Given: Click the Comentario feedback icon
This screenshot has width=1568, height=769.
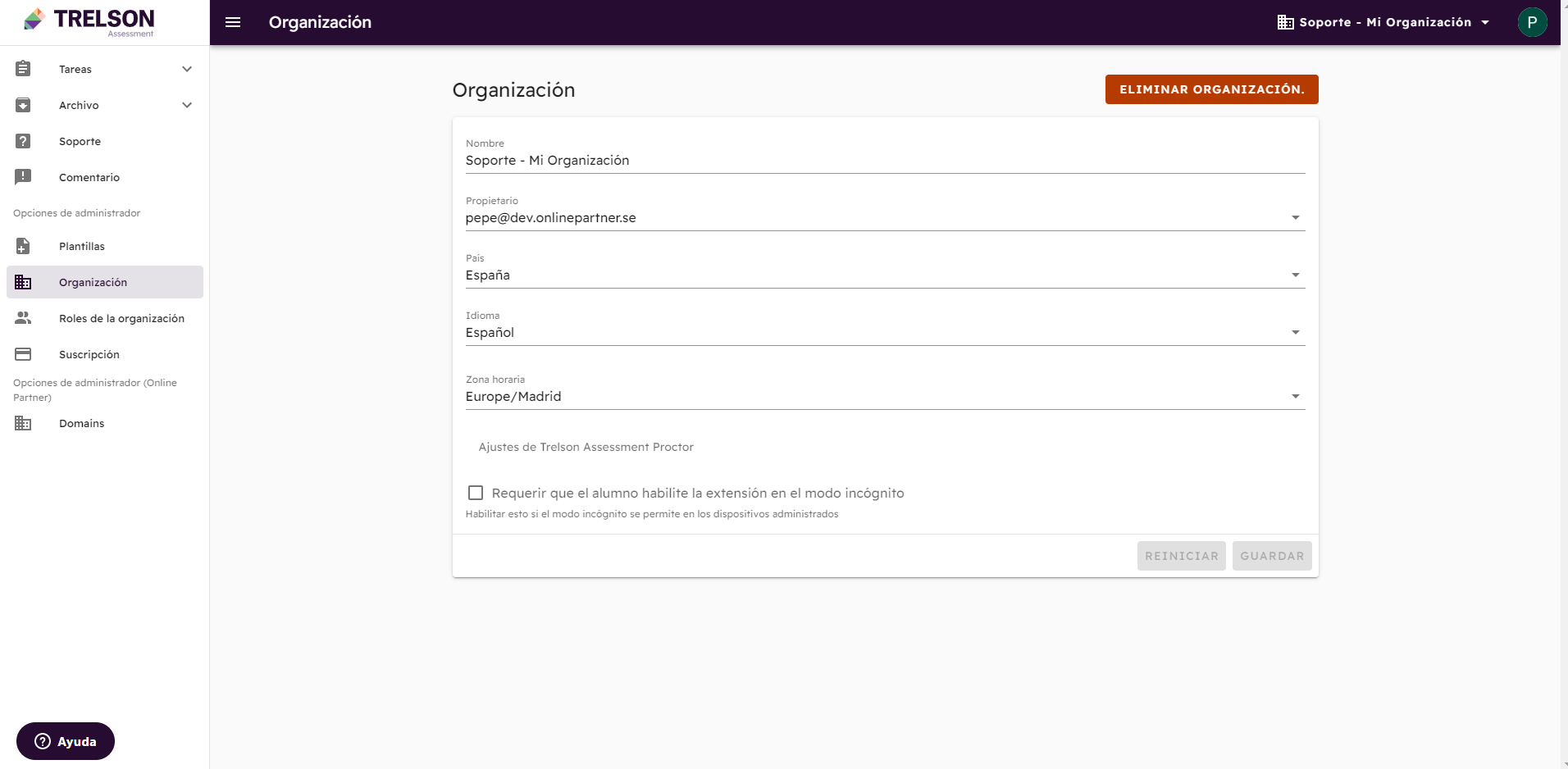Looking at the screenshot, I should coord(23,177).
